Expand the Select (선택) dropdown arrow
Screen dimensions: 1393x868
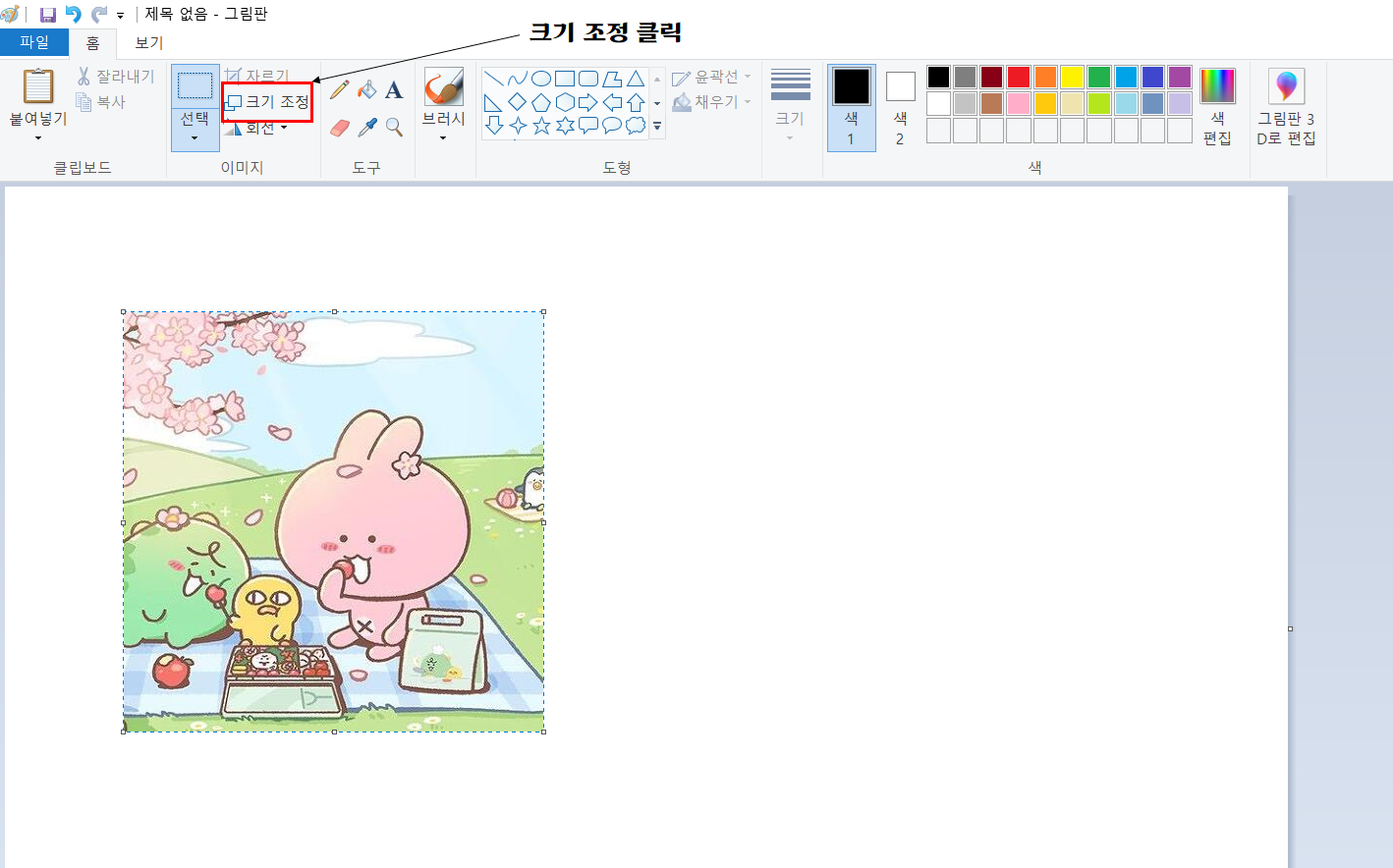195,138
